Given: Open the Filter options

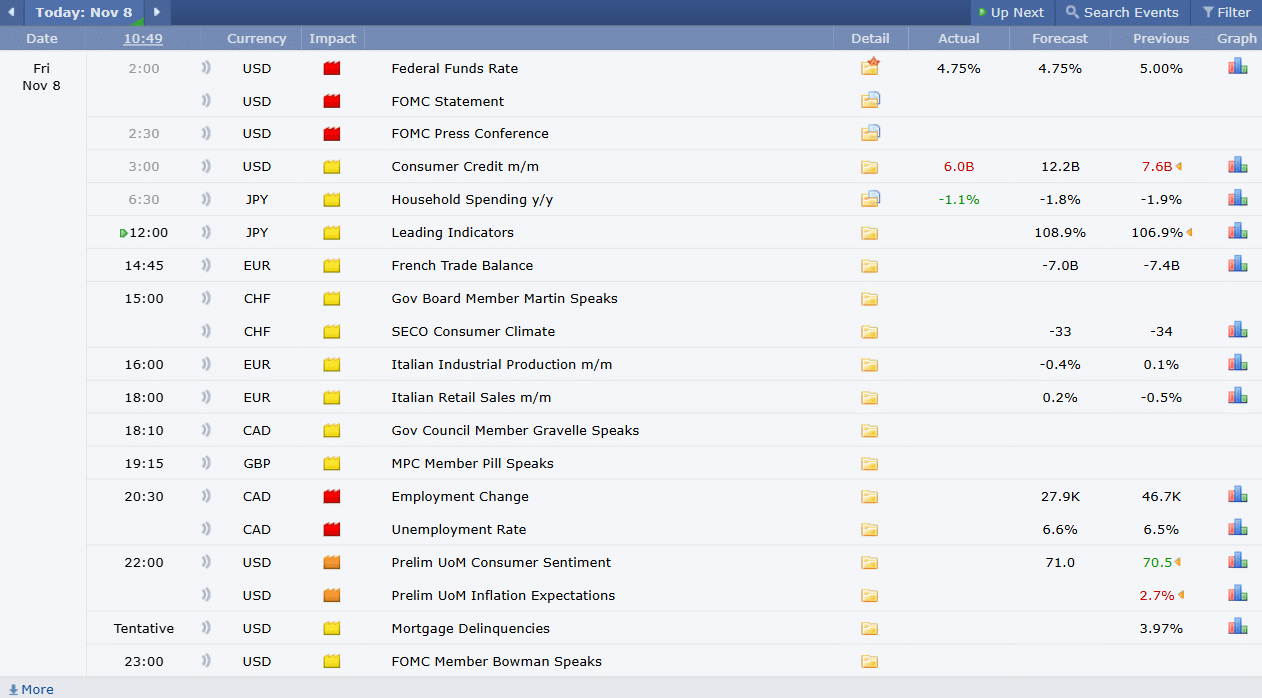Looking at the screenshot, I should coord(1226,12).
